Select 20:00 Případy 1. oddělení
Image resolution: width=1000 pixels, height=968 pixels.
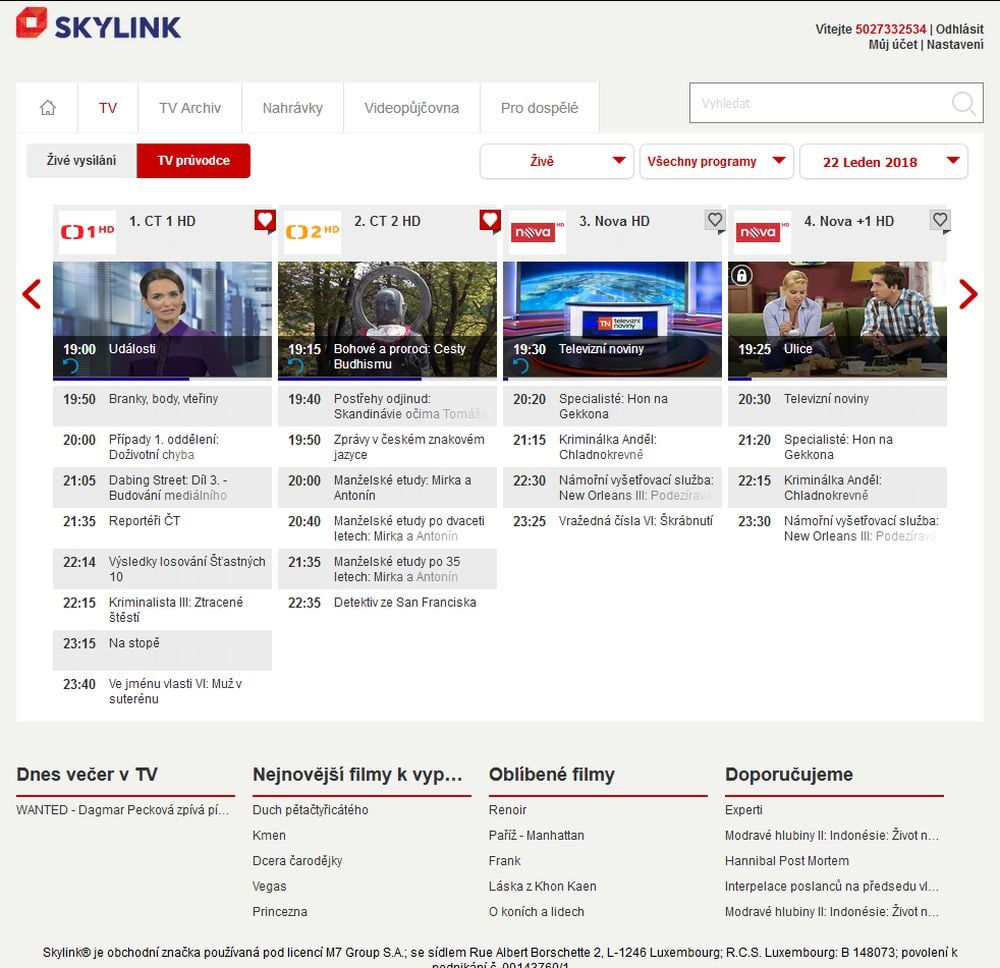(x=163, y=446)
